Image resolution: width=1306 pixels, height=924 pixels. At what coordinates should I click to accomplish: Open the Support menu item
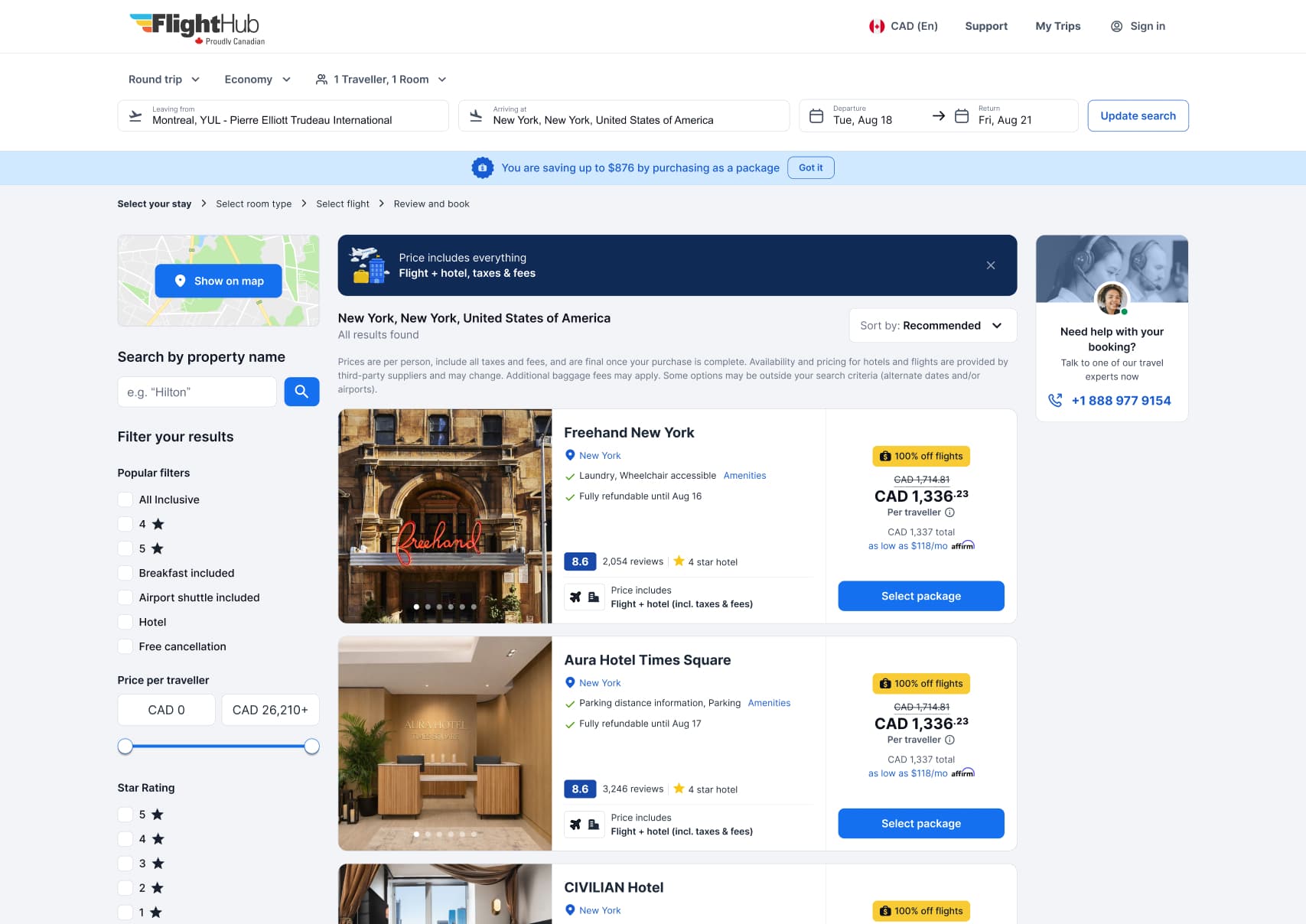click(x=986, y=26)
